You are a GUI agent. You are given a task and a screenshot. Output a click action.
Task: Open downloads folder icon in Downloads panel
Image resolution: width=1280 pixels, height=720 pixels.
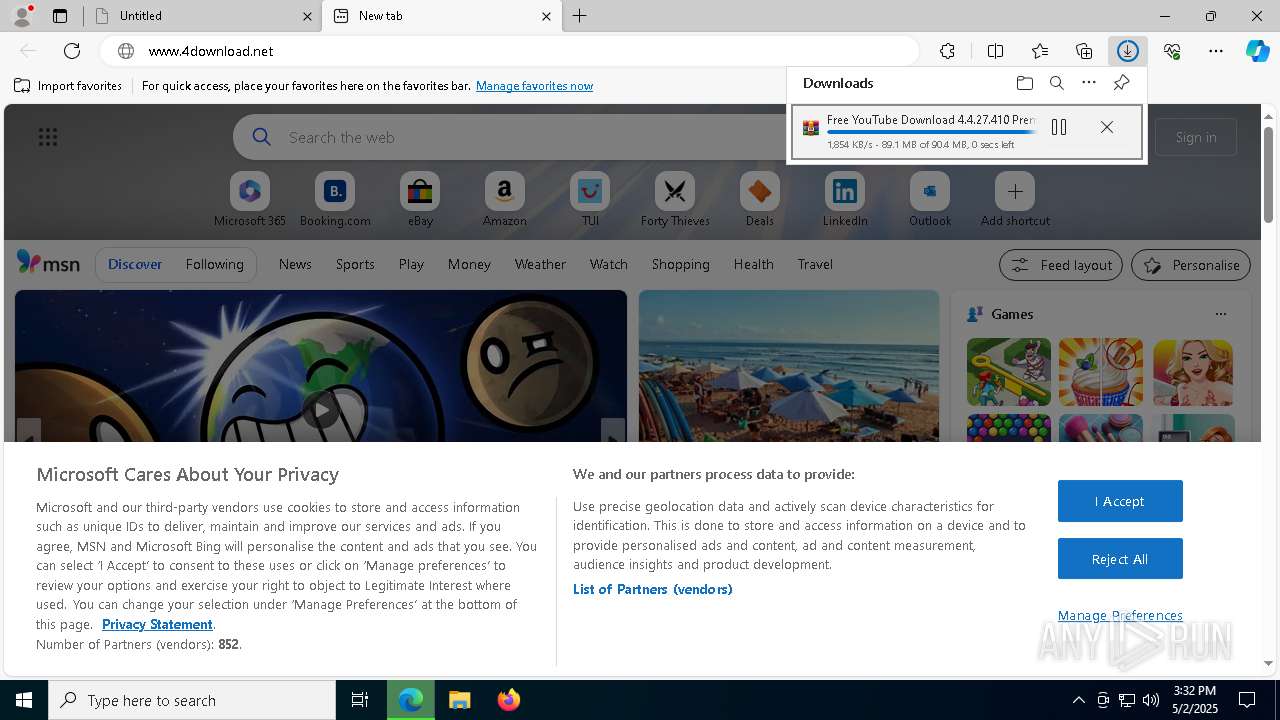click(x=1024, y=83)
